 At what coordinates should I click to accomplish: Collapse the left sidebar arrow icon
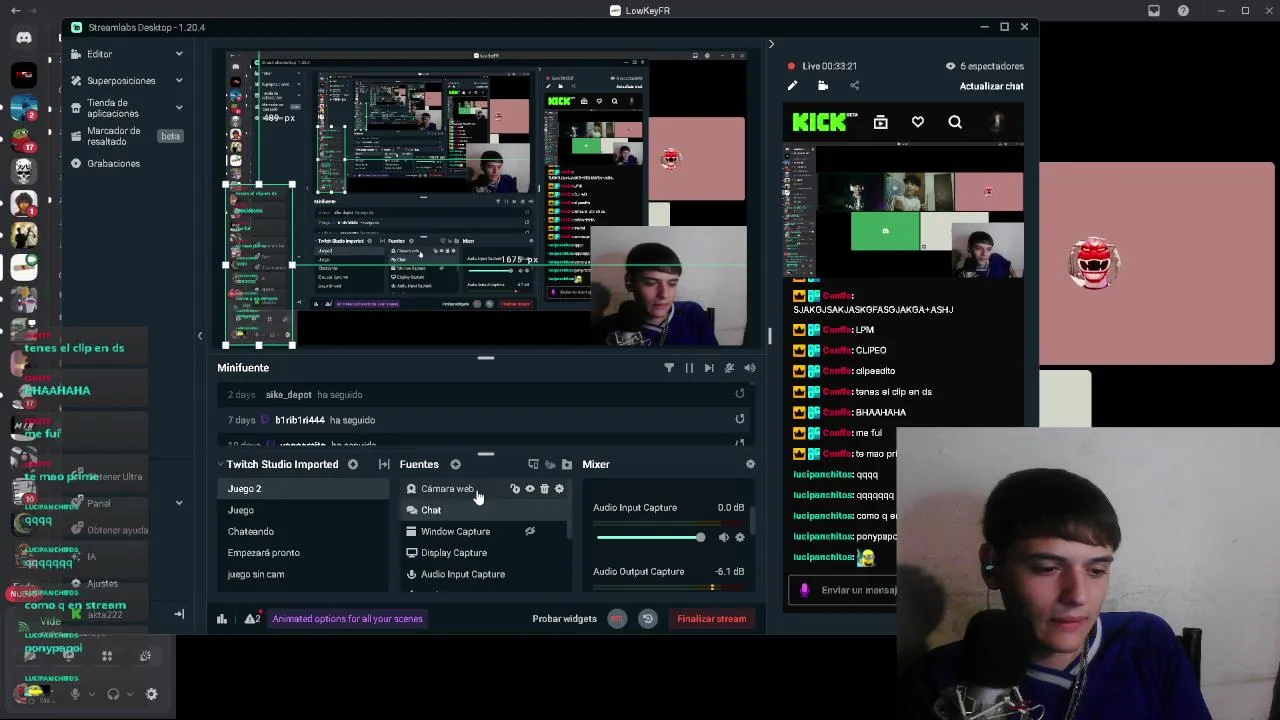pos(179,614)
